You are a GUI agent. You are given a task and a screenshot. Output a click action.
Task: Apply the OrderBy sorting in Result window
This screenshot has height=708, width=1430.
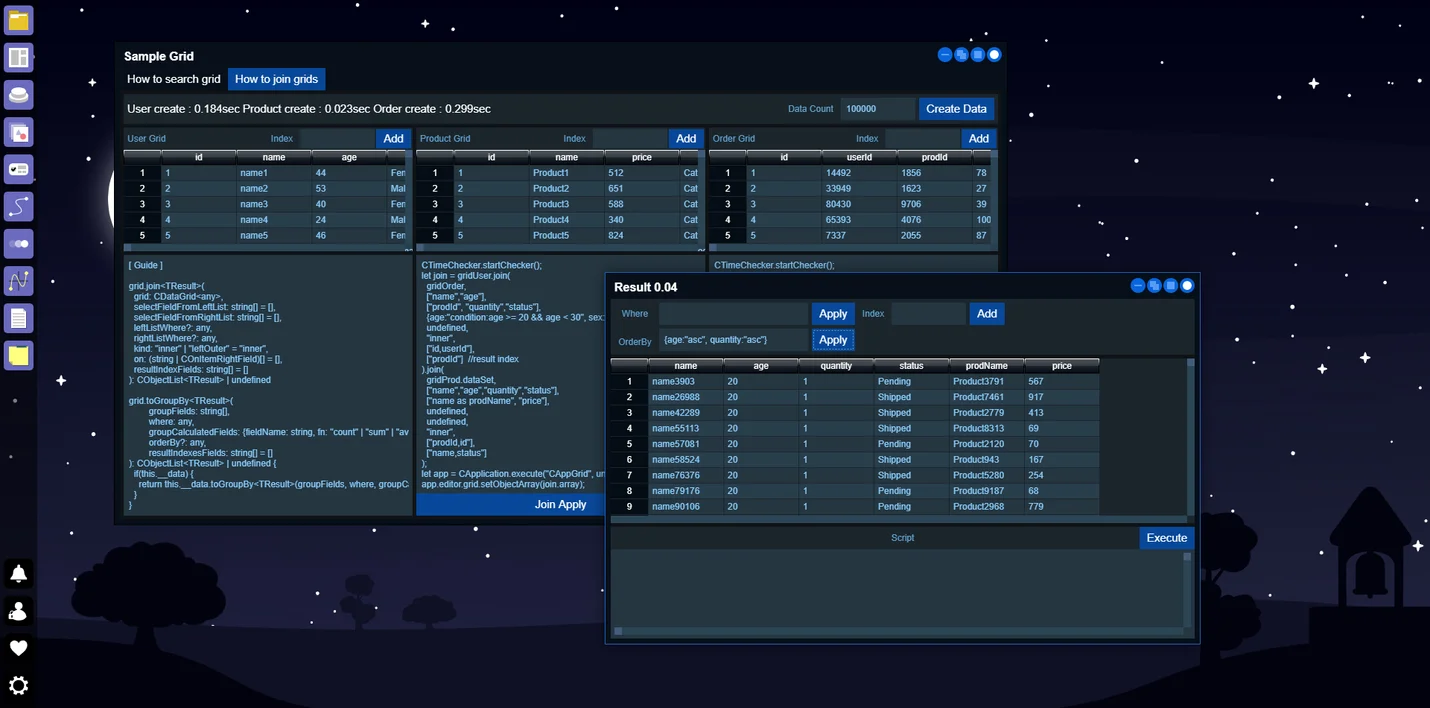pyautogui.click(x=833, y=340)
